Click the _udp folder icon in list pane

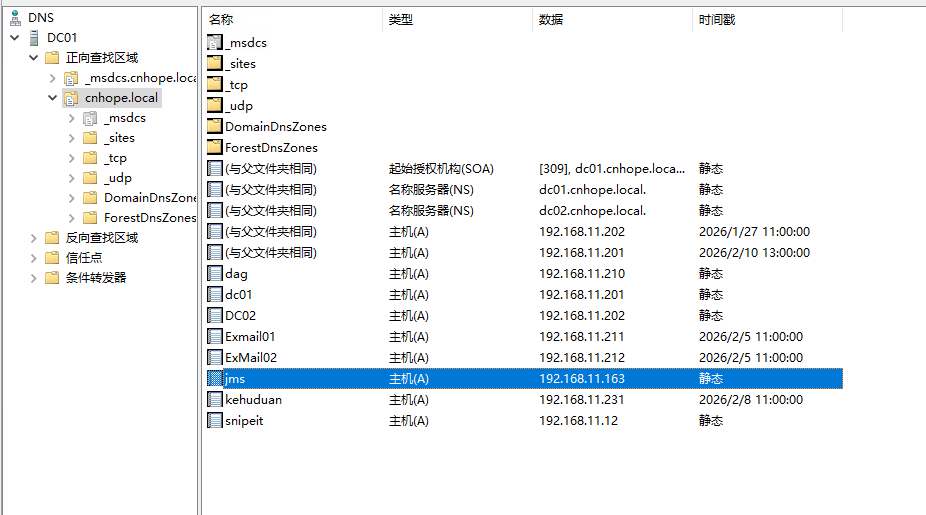pos(215,105)
